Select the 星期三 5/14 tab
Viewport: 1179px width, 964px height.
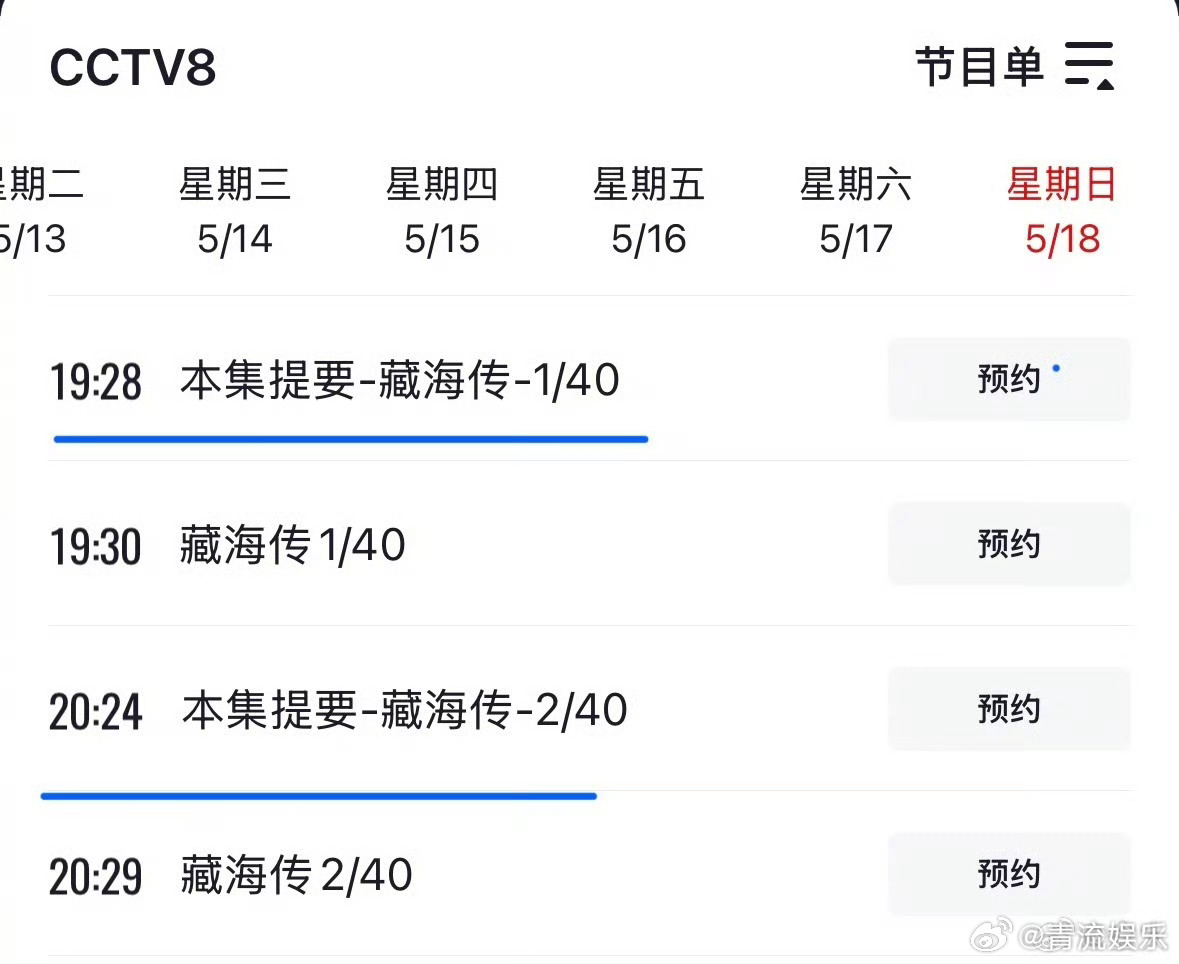coord(235,211)
